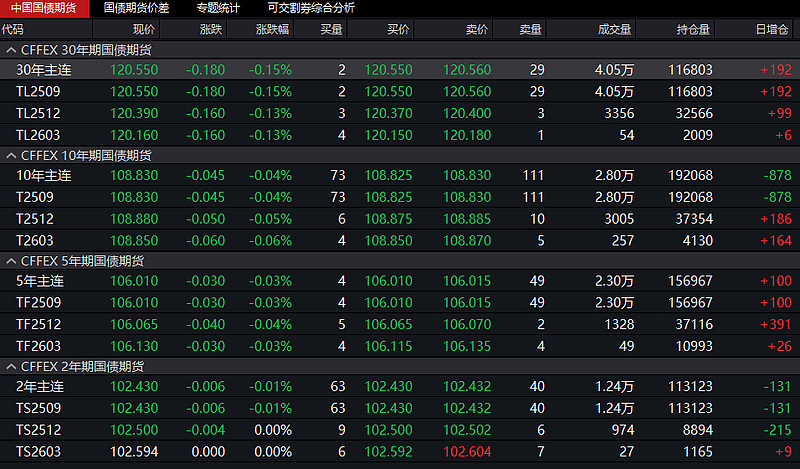Click TF2603 open interest 10993
800x469 pixels.
(694, 347)
